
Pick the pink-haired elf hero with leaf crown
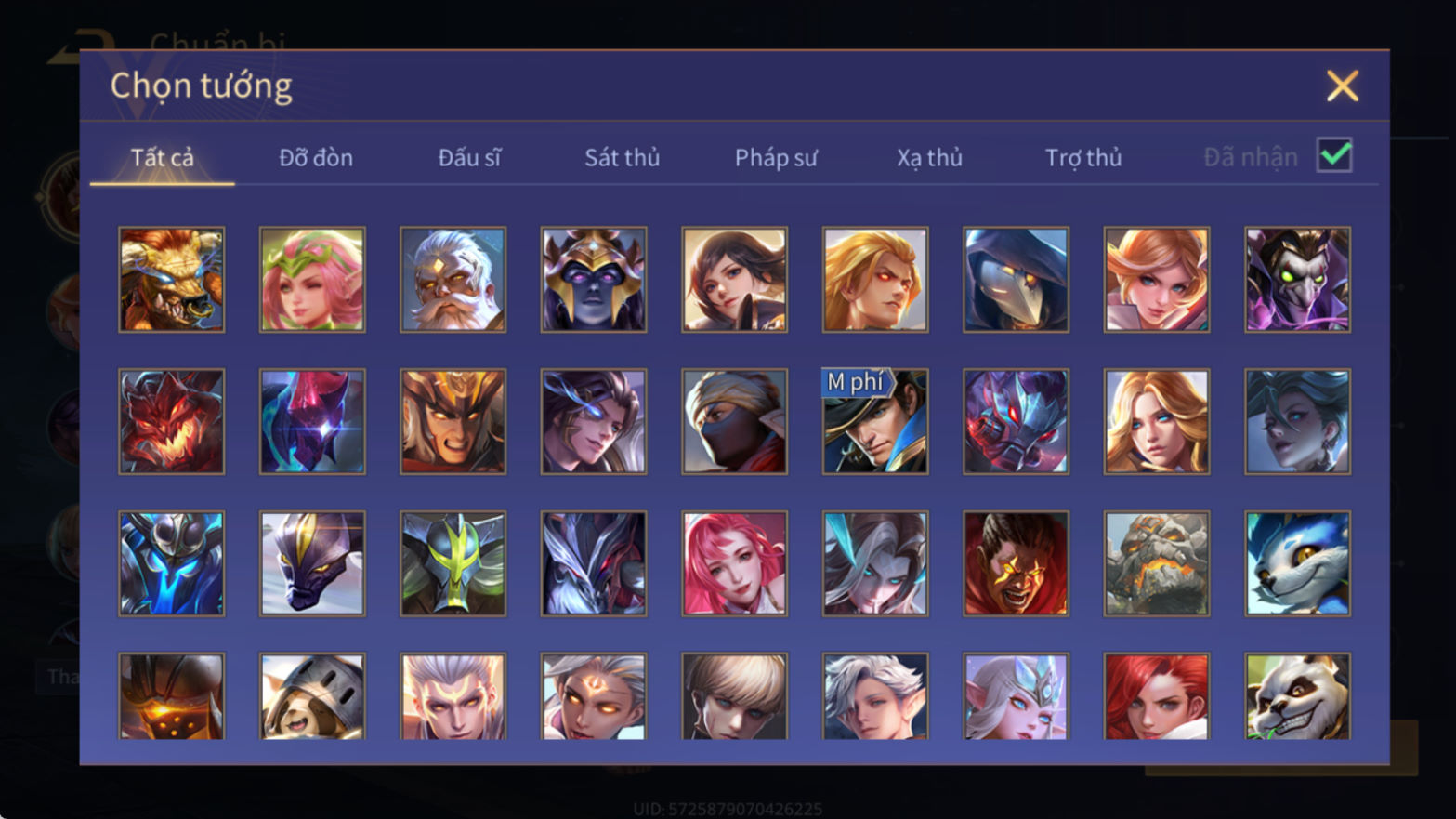[312, 280]
